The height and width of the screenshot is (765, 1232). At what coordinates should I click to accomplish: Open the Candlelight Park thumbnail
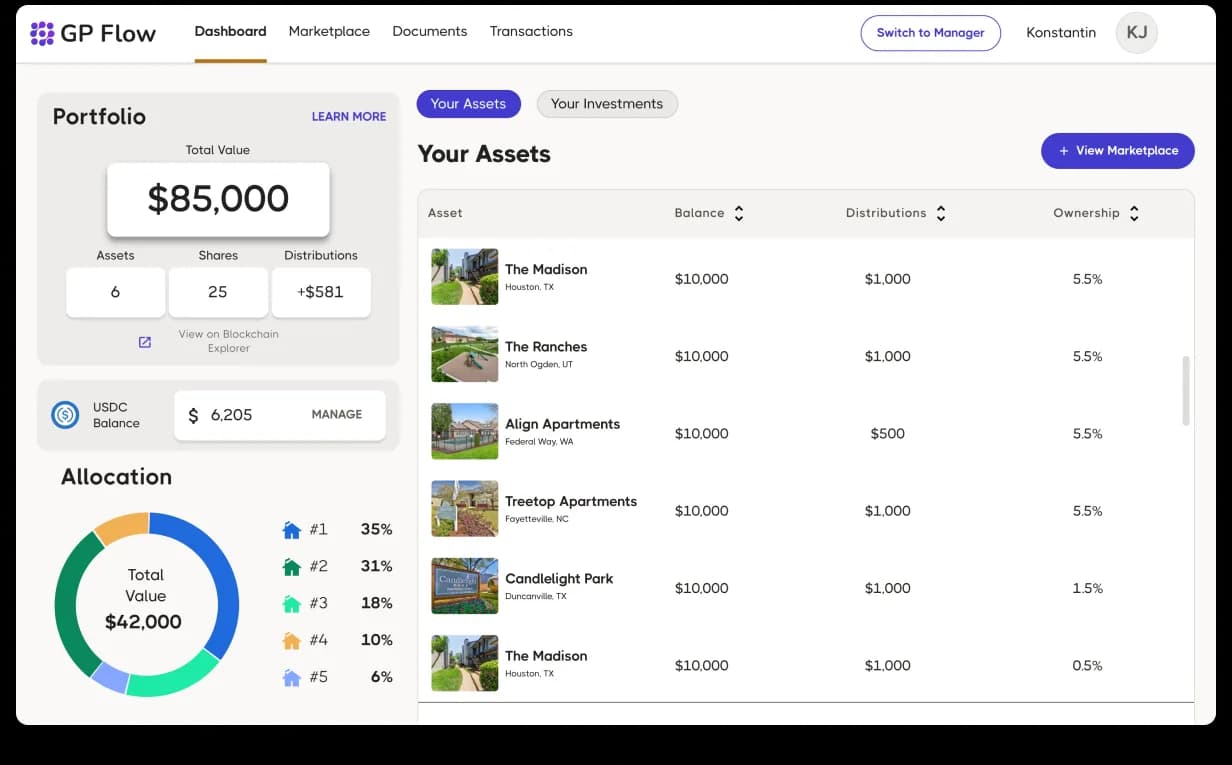tap(465, 586)
